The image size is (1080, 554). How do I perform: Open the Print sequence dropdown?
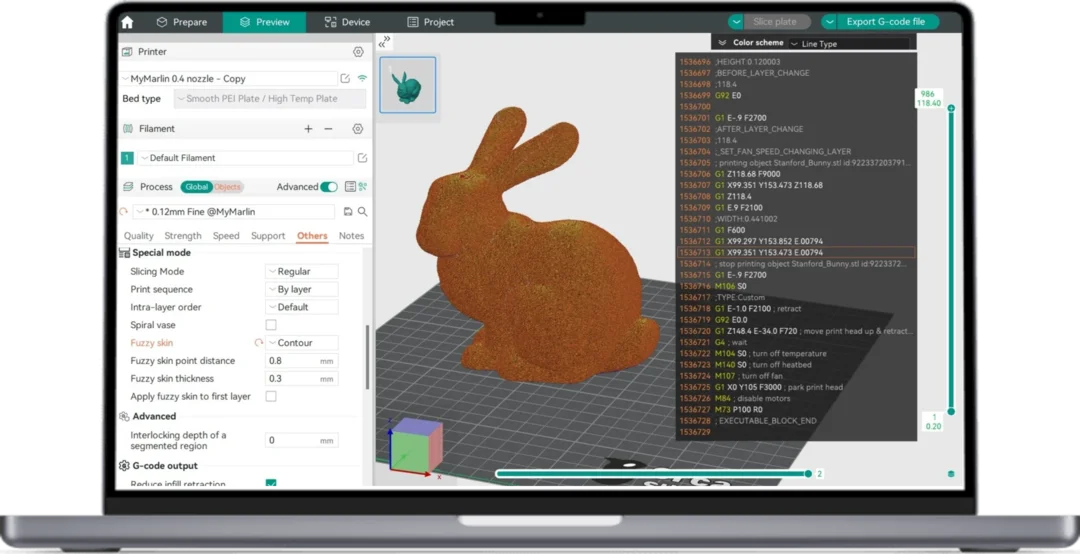[302, 289]
